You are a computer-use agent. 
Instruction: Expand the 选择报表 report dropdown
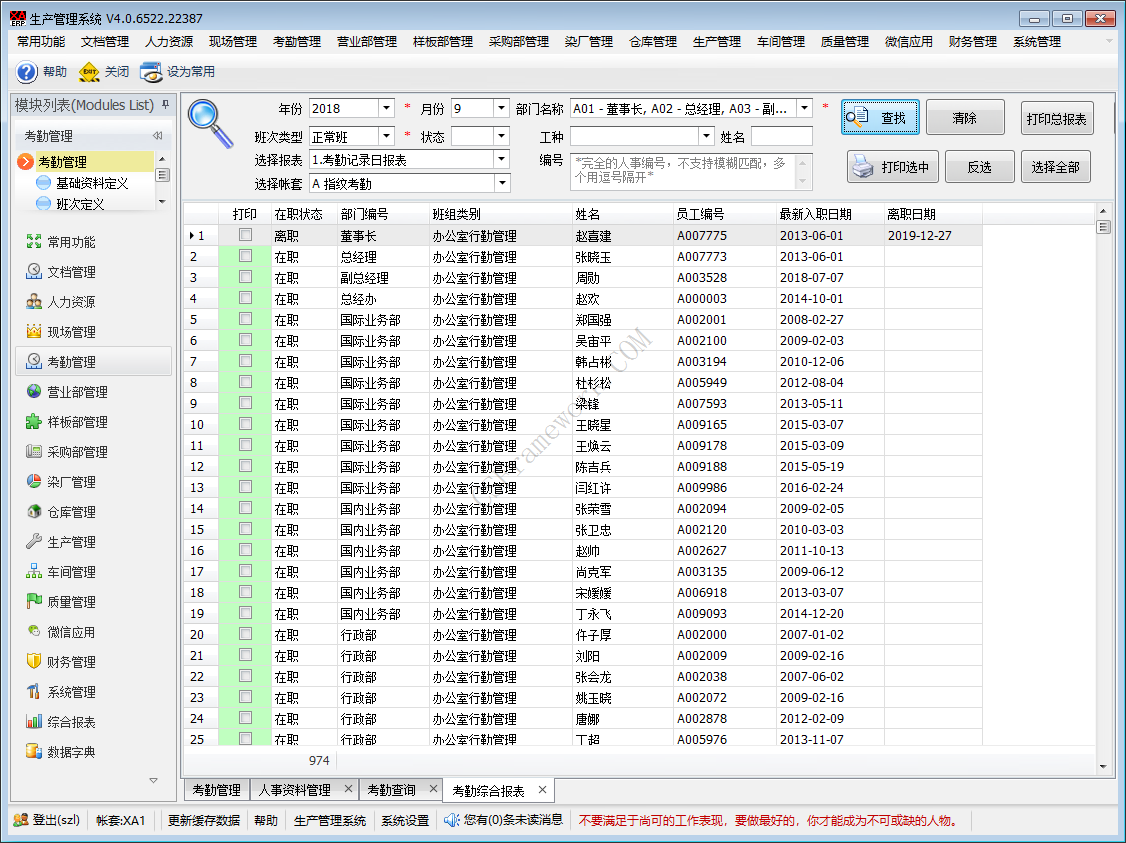pos(501,159)
